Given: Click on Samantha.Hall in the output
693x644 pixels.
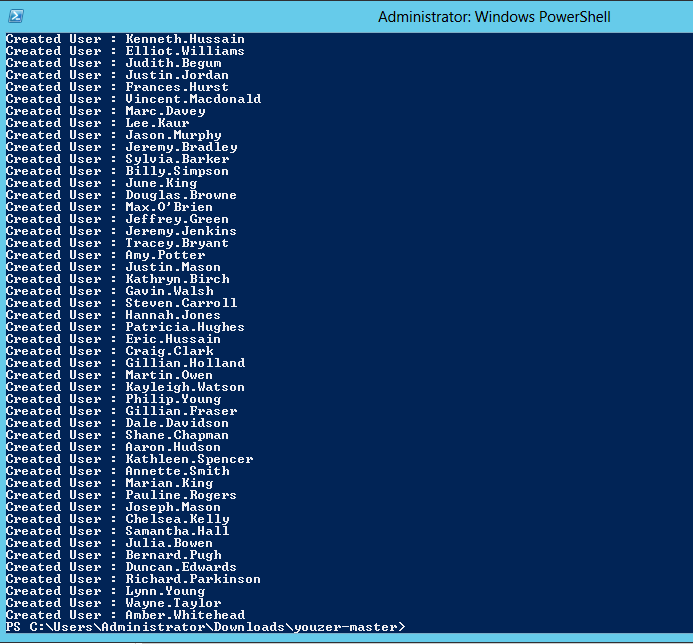Looking at the screenshot, I should click(x=177, y=531).
